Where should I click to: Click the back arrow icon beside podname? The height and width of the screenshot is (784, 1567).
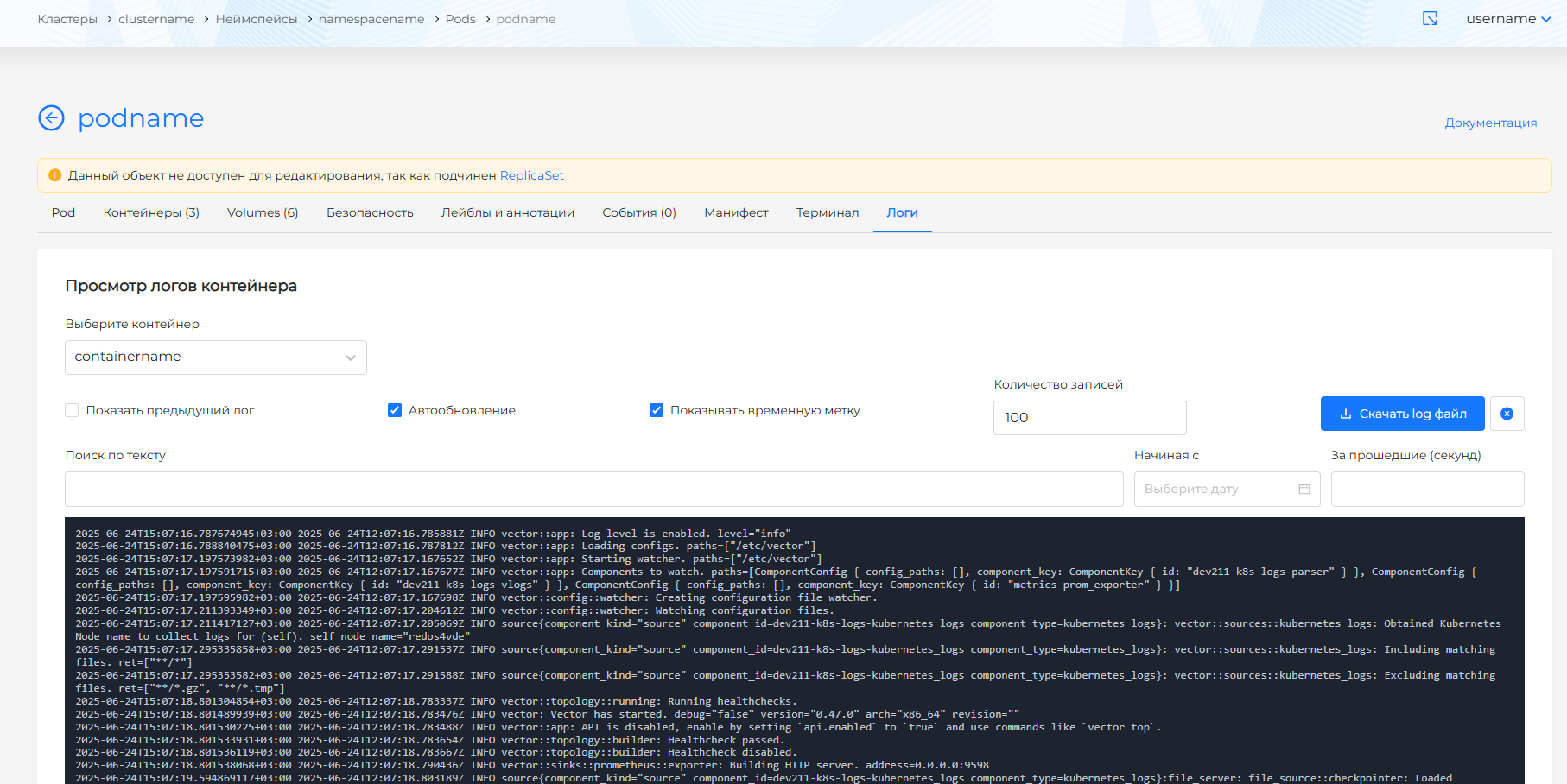click(x=52, y=117)
